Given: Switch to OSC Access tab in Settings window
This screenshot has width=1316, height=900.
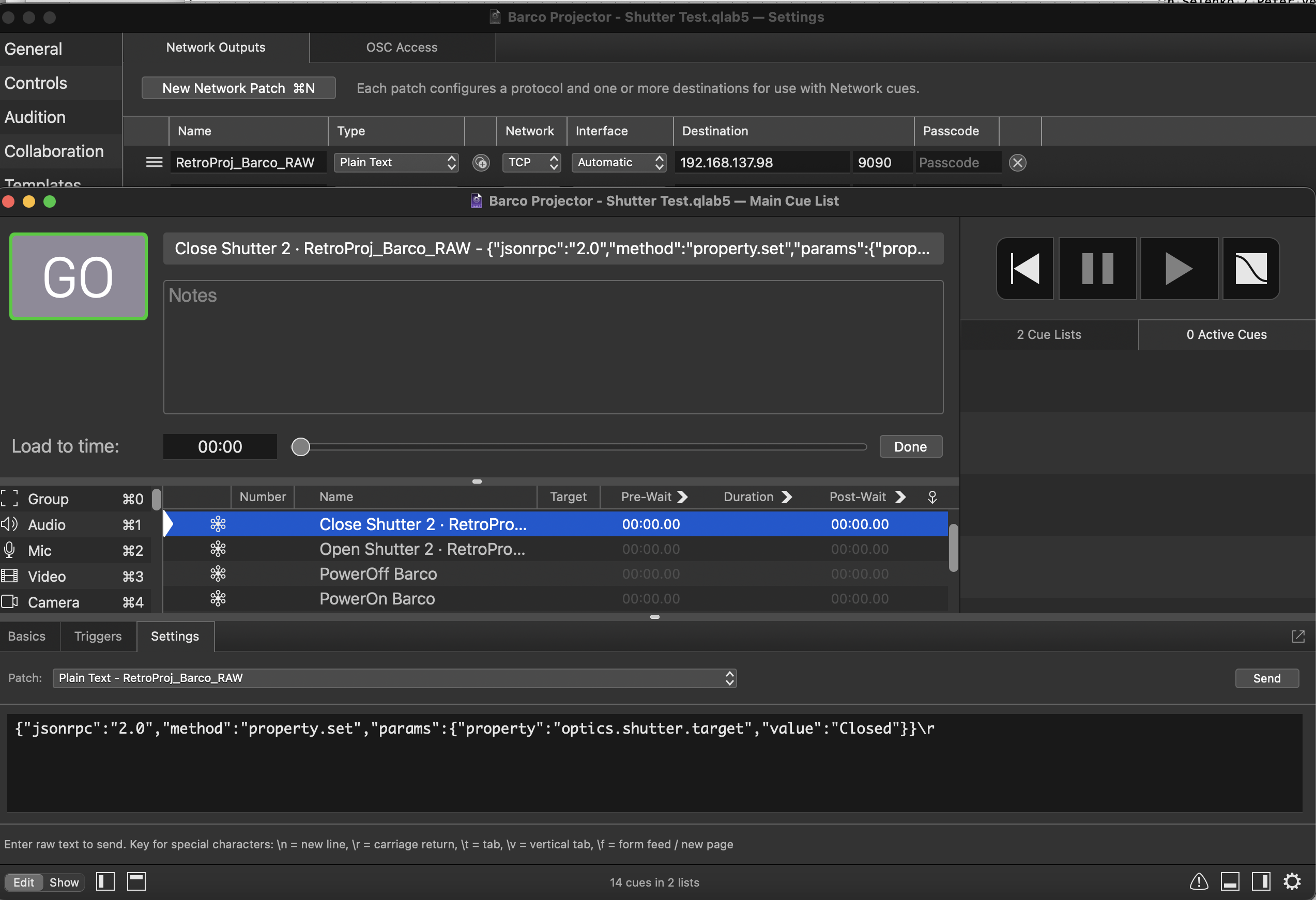Looking at the screenshot, I should [x=402, y=48].
